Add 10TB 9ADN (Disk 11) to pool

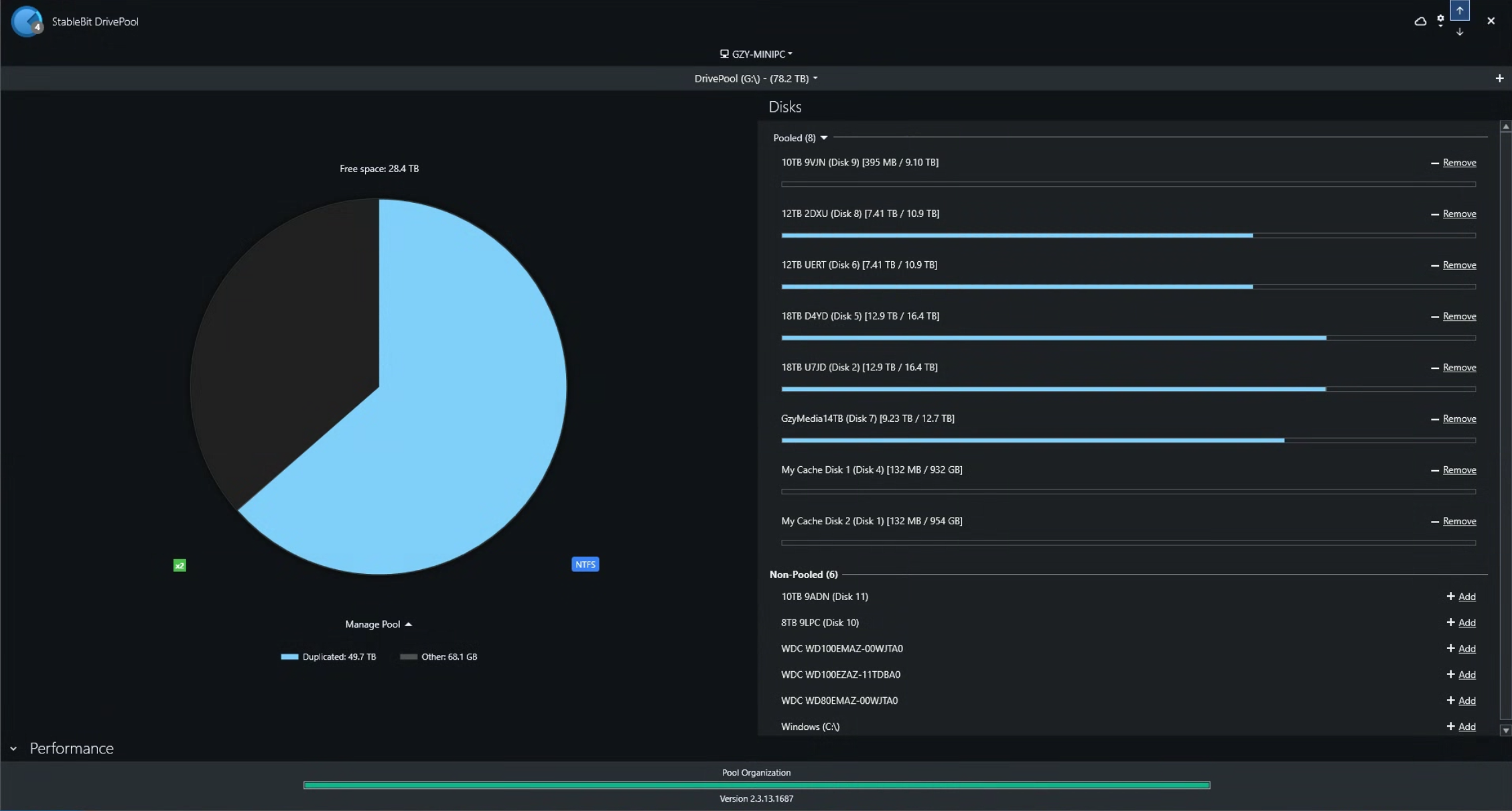[1466, 597]
